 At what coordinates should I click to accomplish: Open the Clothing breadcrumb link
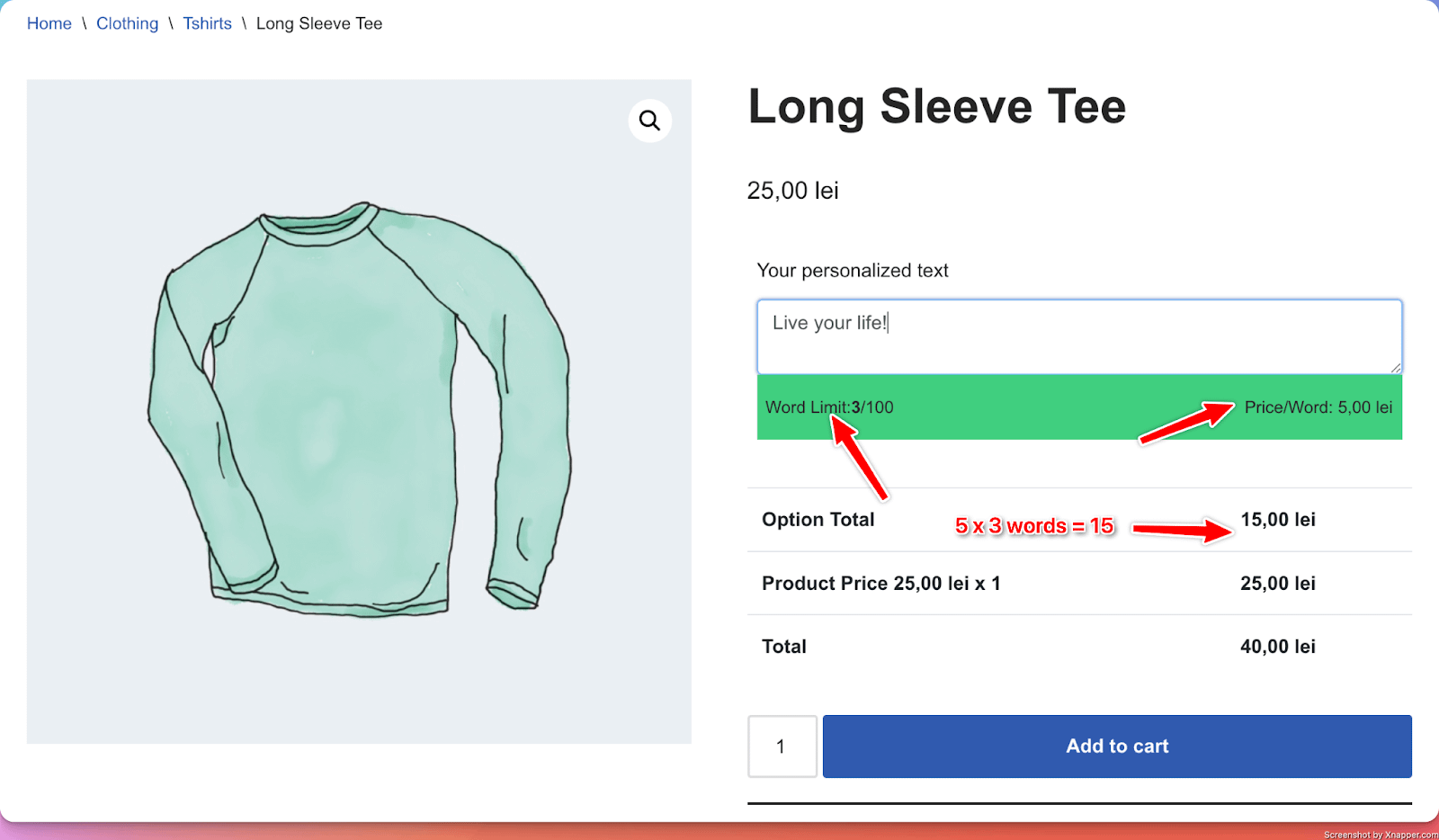(x=127, y=23)
